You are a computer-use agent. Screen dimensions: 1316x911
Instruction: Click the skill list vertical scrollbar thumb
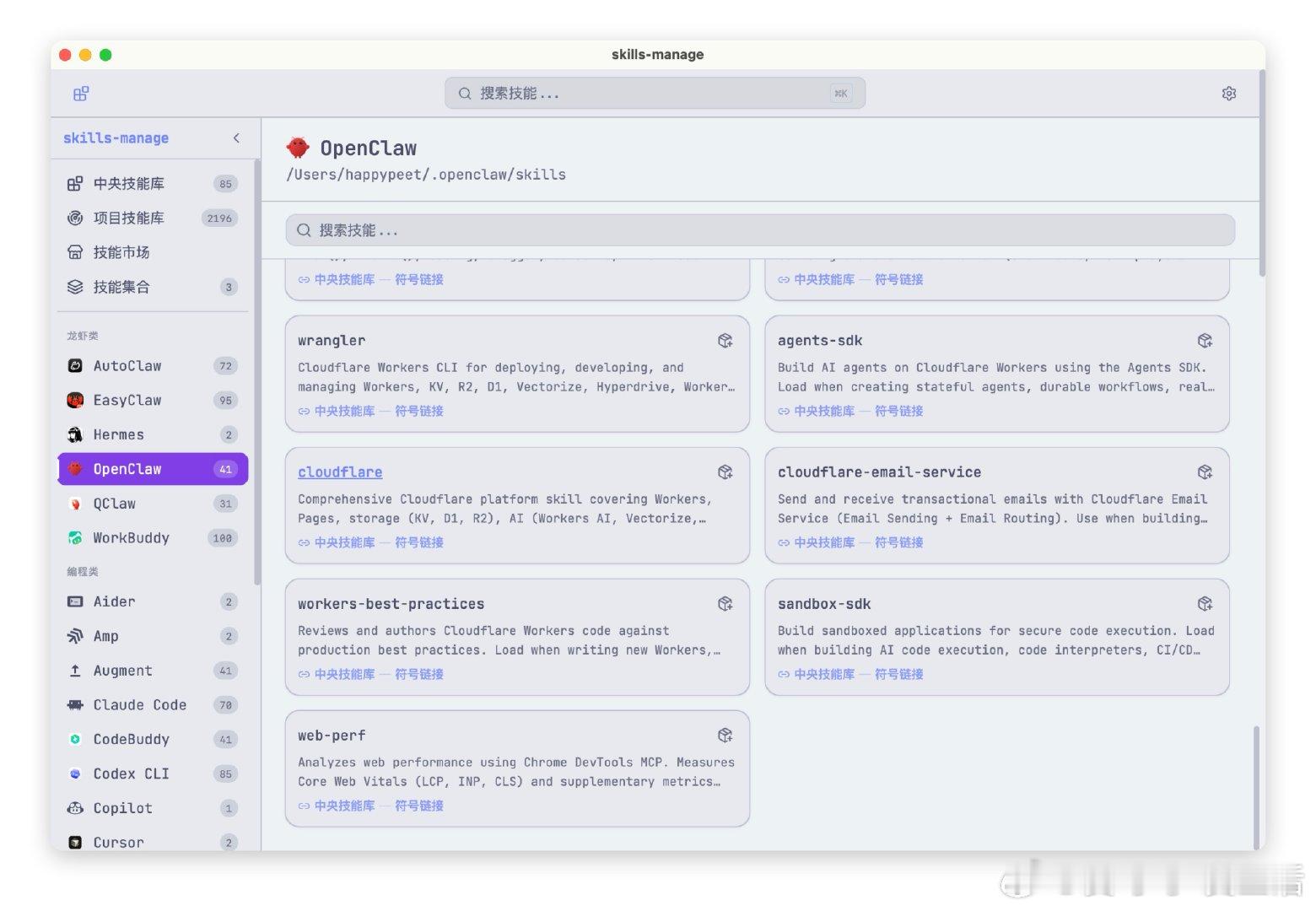click(1256, 787)
